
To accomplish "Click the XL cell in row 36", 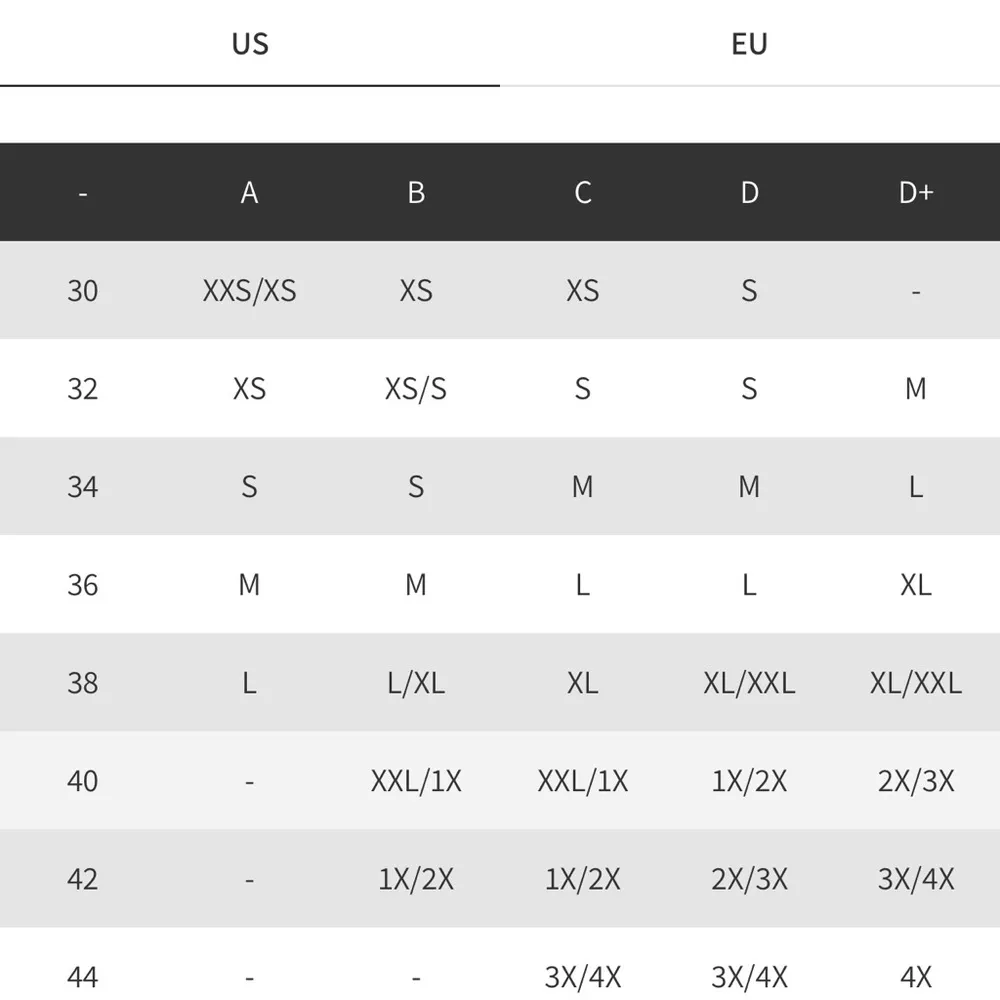I will click(x=916, y=584).
